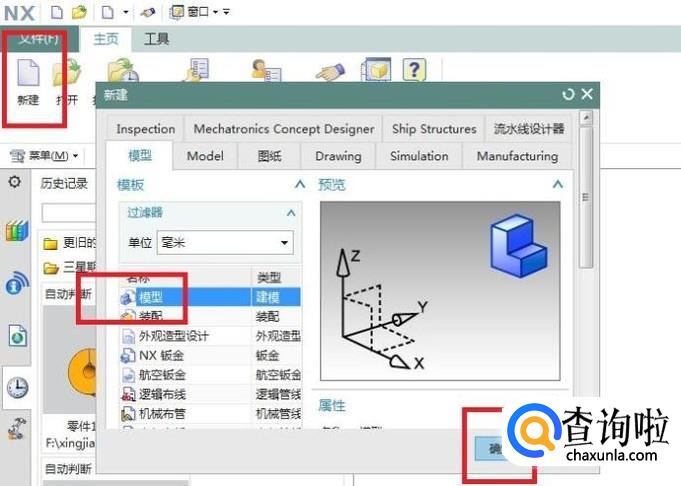This screenshot has width=681, height=486.
Task: Open the help question mark icon
Action: click(x=414, y=69)
